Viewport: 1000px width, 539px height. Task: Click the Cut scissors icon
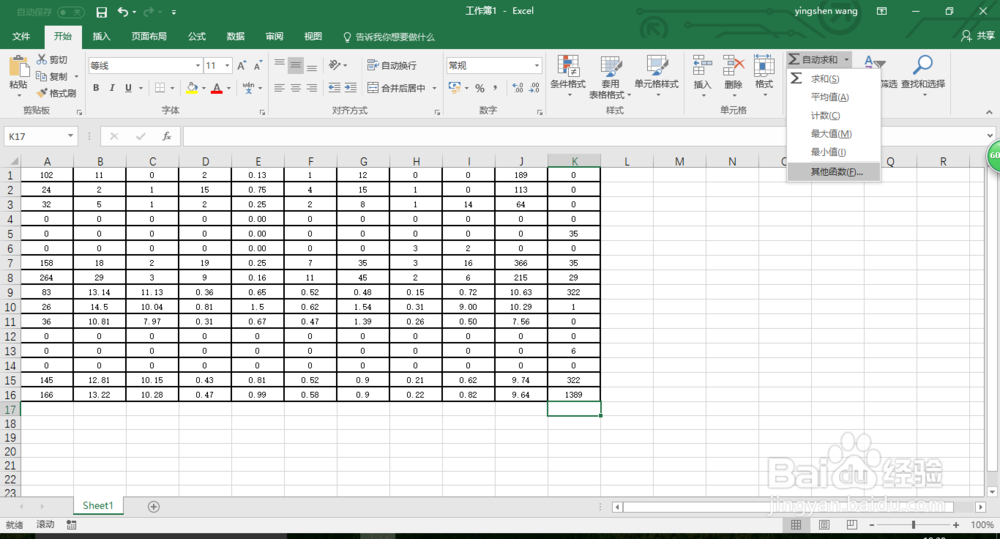42,59
